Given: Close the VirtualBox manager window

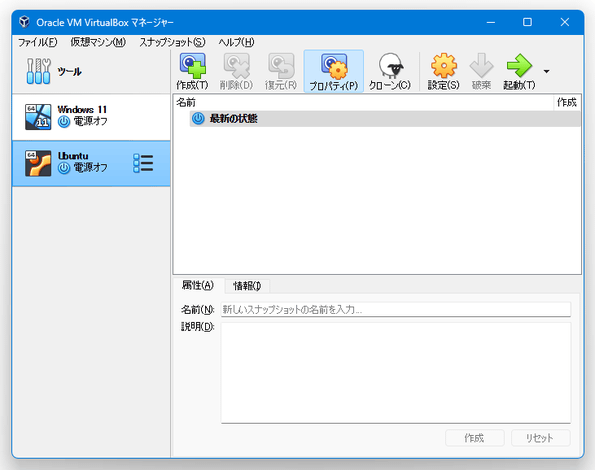Looking at the screenshot, I should tap(565, 22).
